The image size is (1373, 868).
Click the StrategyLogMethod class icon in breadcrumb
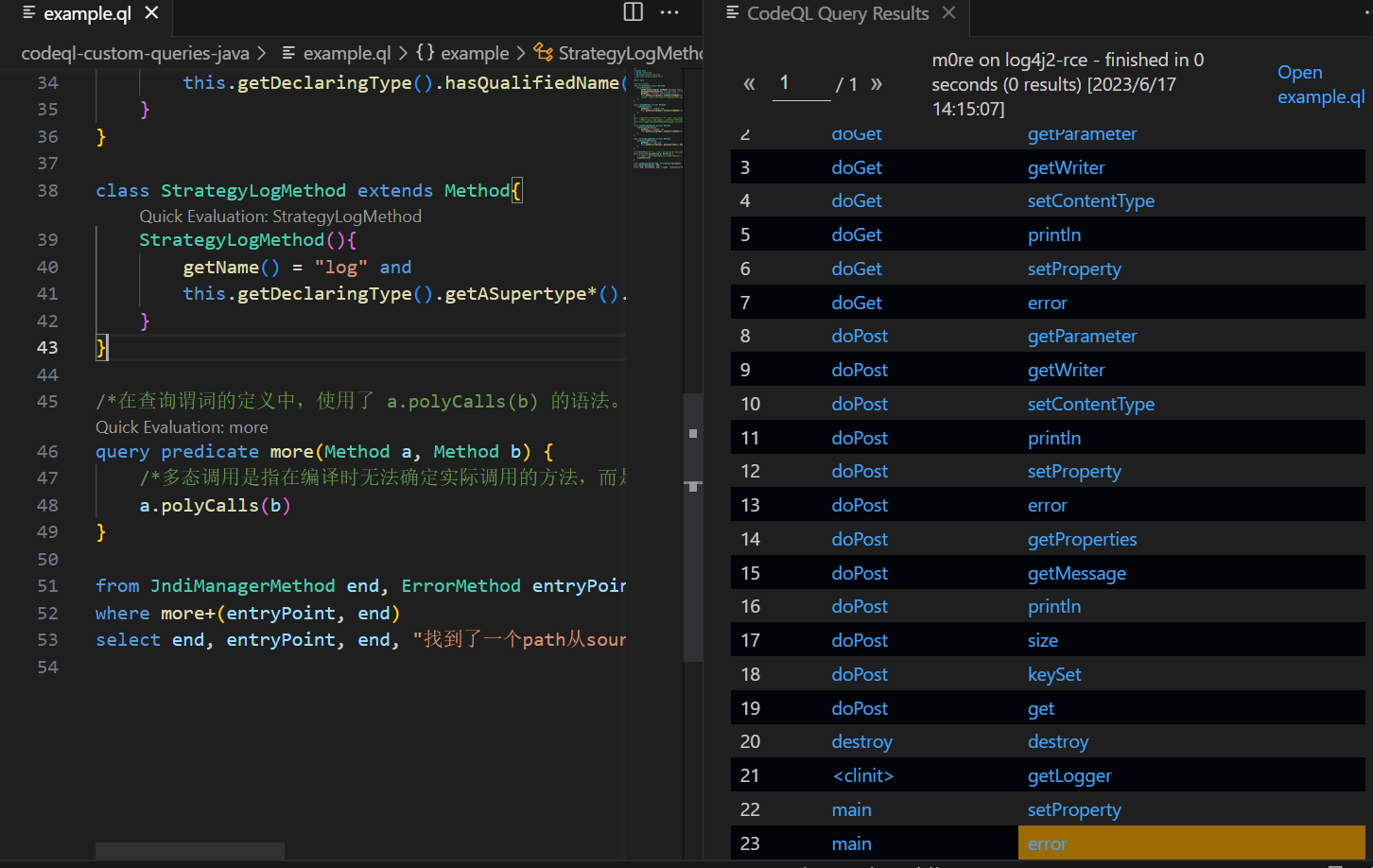543,53
